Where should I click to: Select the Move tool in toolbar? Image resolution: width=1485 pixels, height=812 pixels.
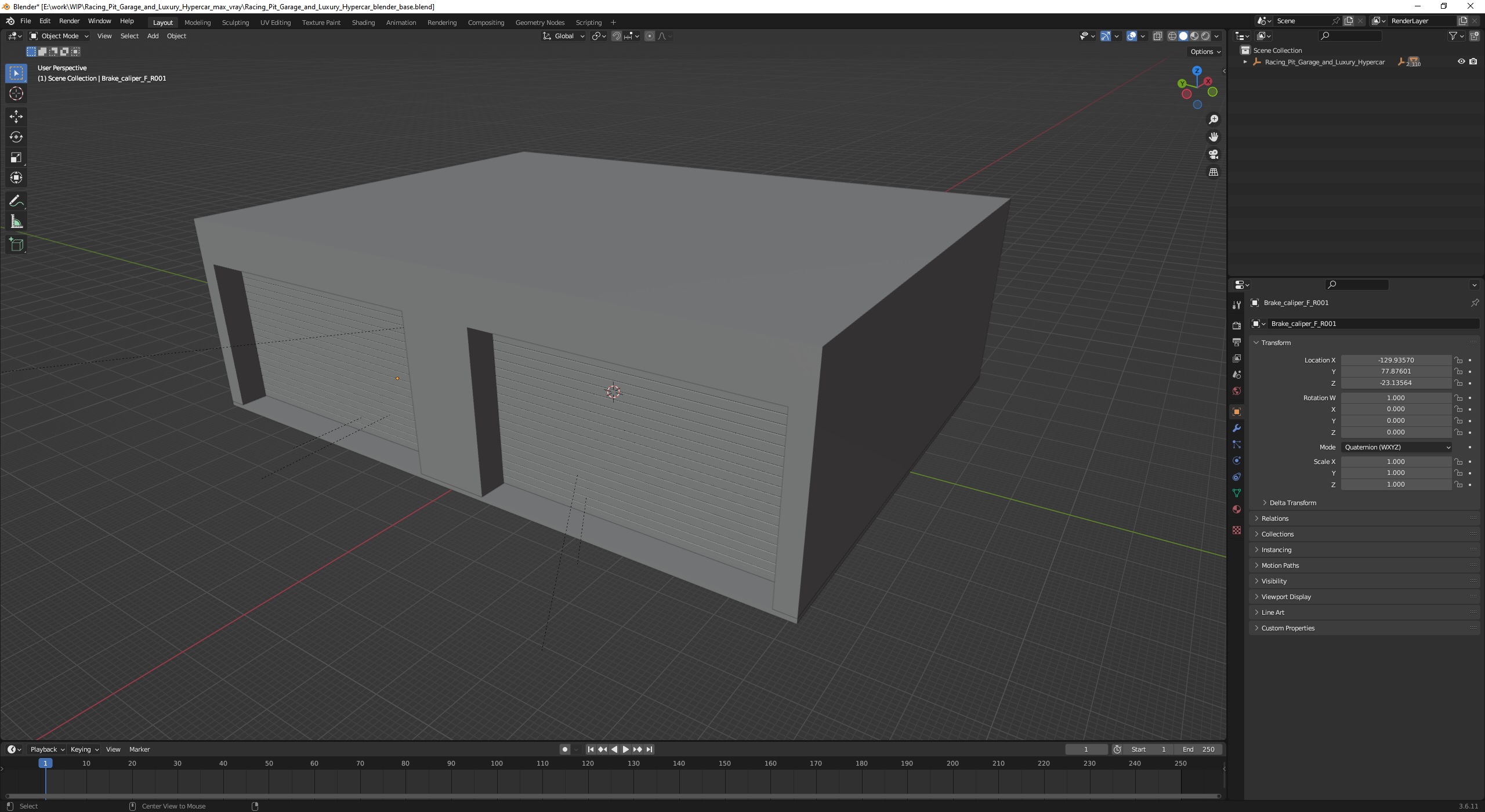pyautogui.click(x=15, y=115)
